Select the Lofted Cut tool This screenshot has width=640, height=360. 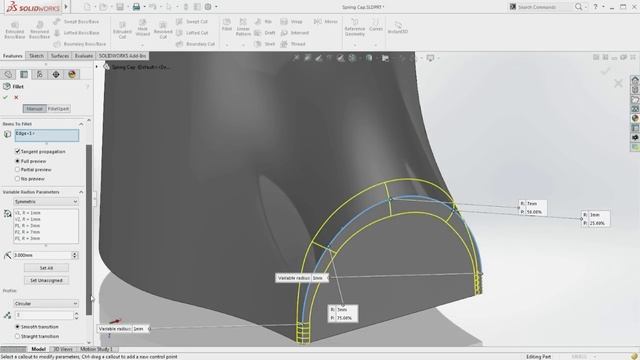[x=192, y=33]
